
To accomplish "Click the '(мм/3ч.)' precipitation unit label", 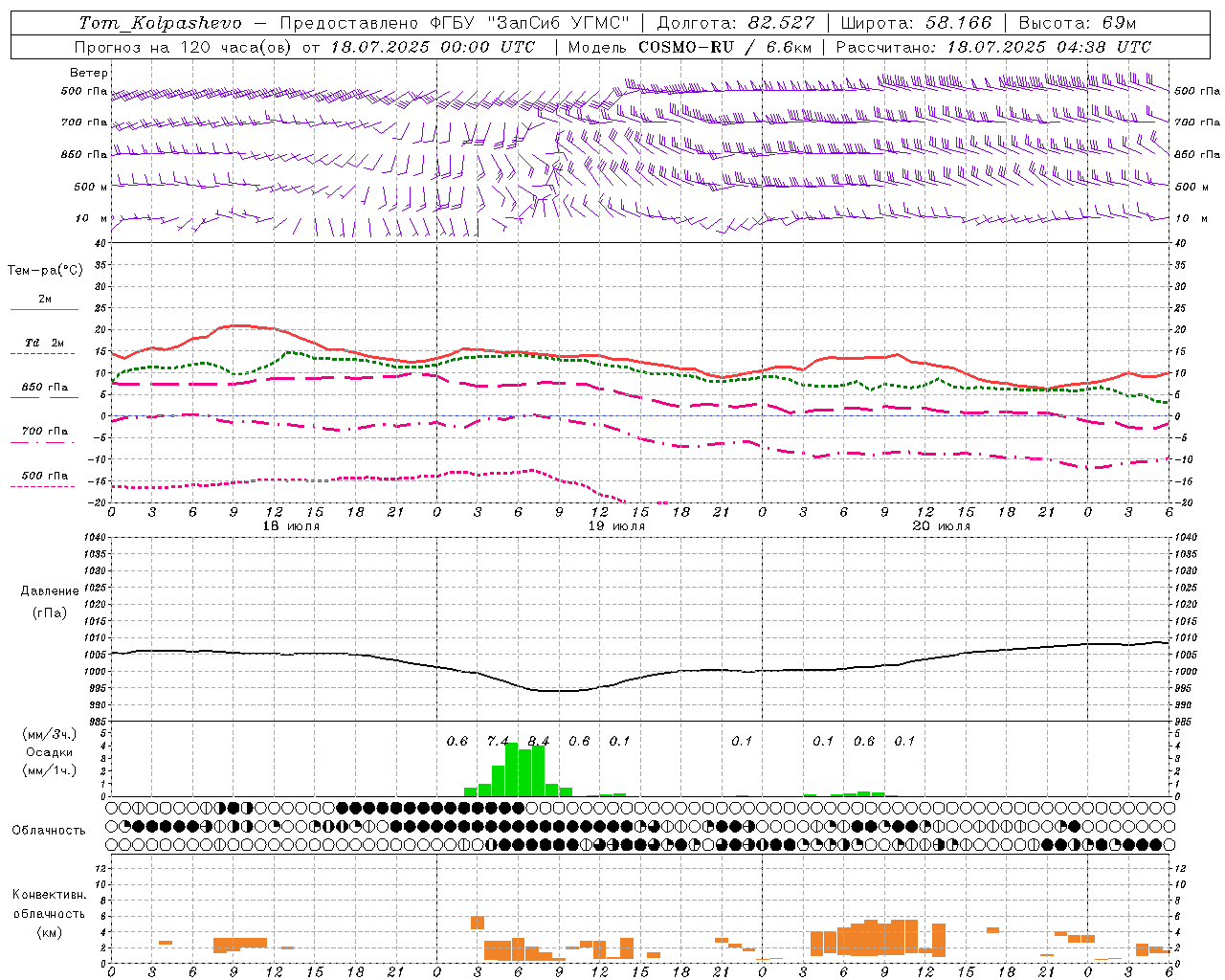I will coord(49,734).
